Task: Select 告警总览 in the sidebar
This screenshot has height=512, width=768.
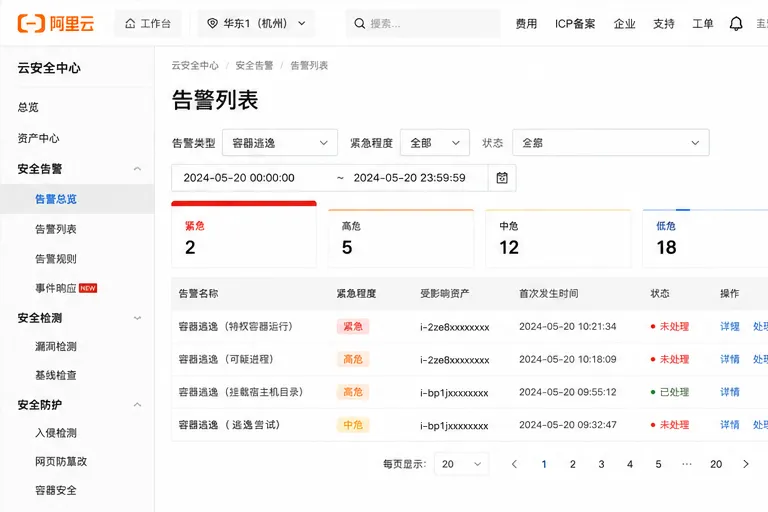Action: point(56,199)
